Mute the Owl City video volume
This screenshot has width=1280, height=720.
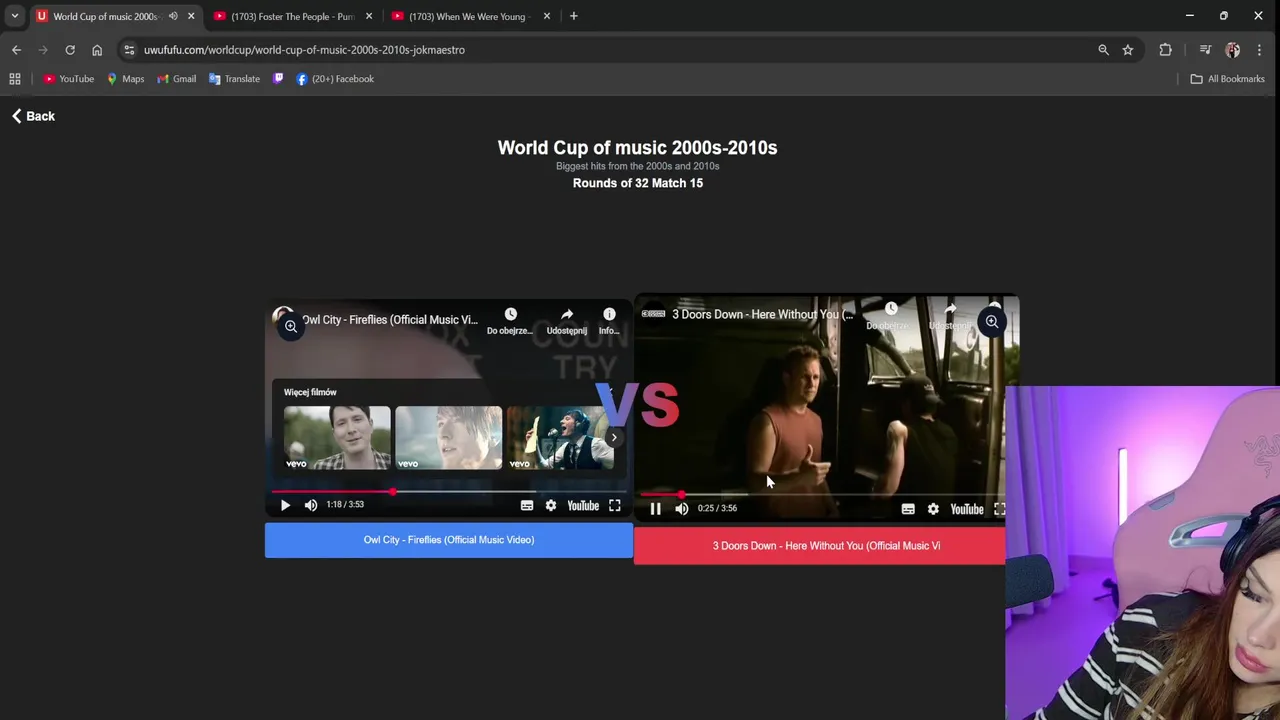pos(311,505)
